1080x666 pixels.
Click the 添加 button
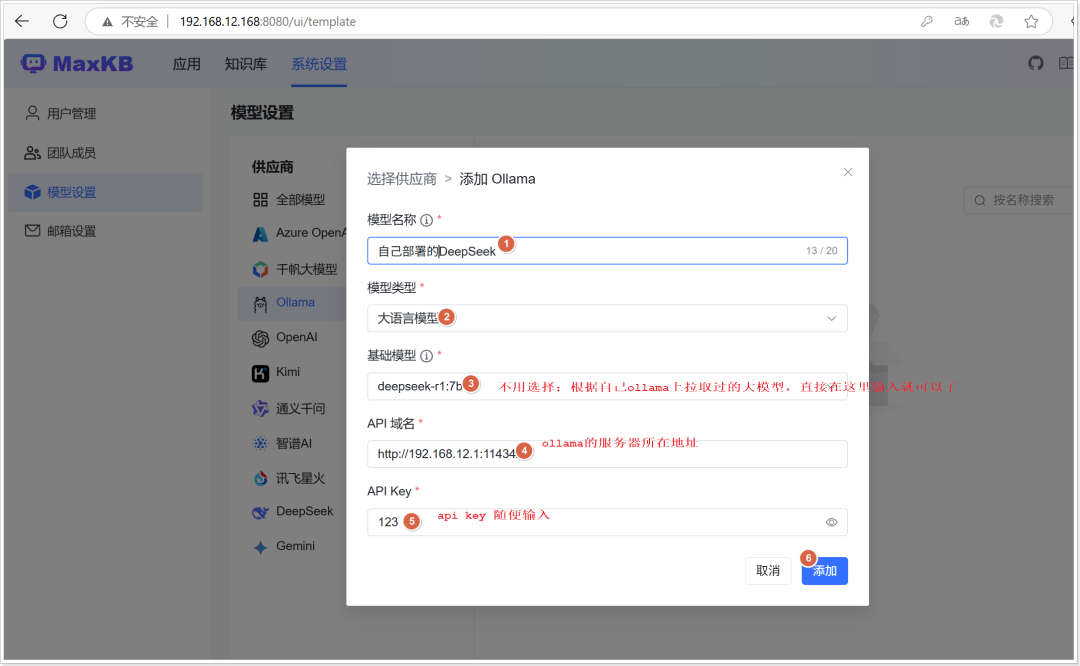pyautogui.click(x=824, y=571)
